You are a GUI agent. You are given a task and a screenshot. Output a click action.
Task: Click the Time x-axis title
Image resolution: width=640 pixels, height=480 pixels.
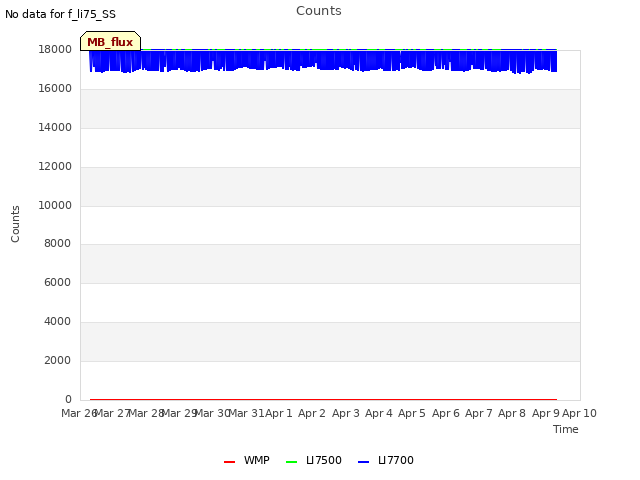(x=566, y=429)
